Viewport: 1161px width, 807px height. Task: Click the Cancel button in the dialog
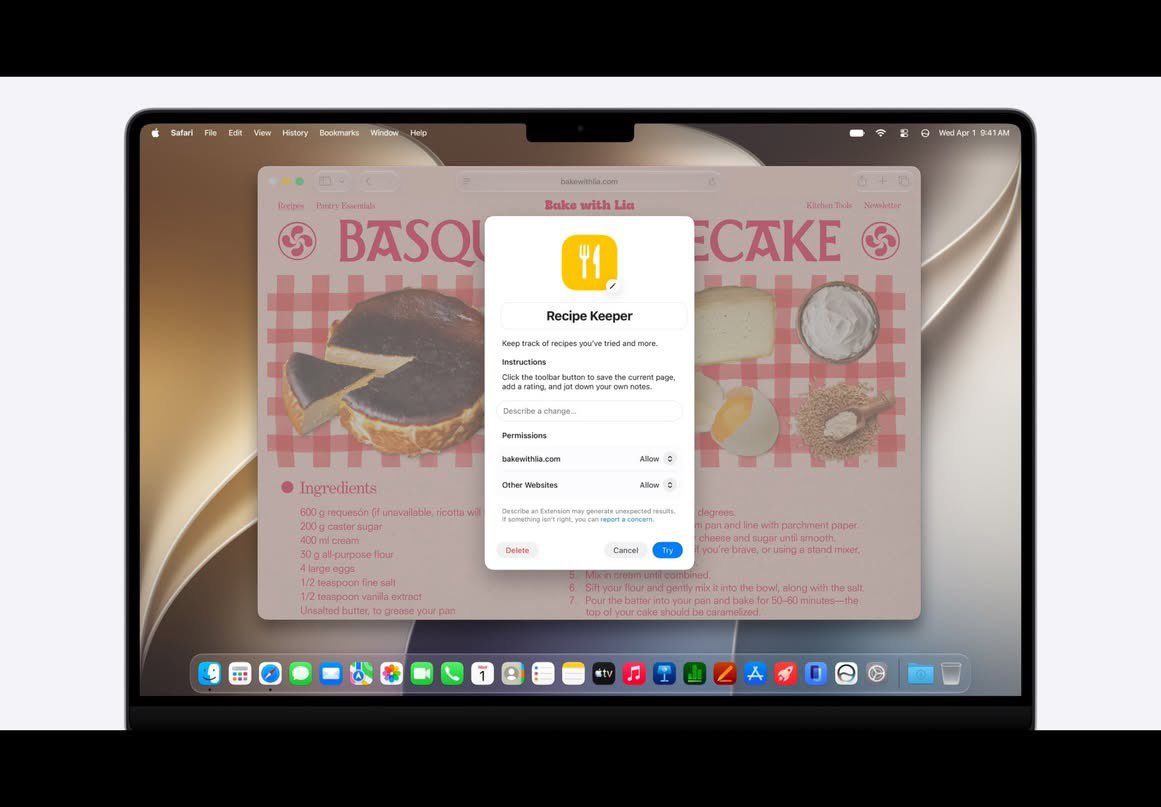click(626, 550)
